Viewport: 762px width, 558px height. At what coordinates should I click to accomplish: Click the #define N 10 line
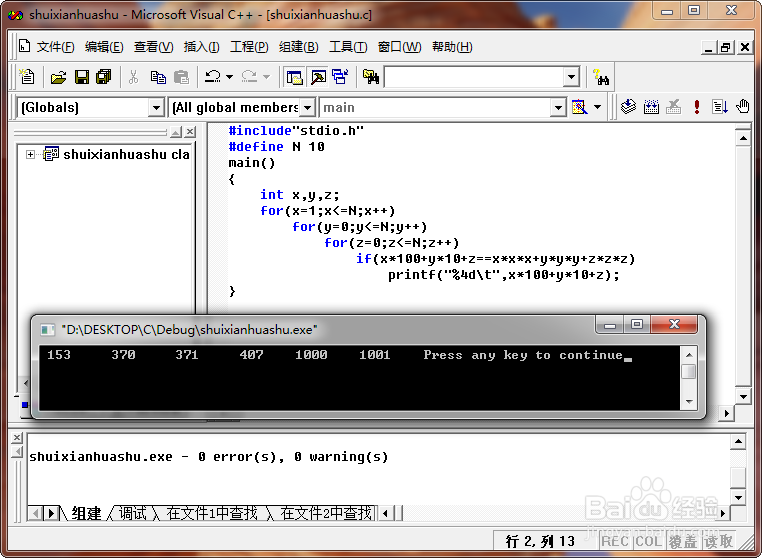click(277, 147)
